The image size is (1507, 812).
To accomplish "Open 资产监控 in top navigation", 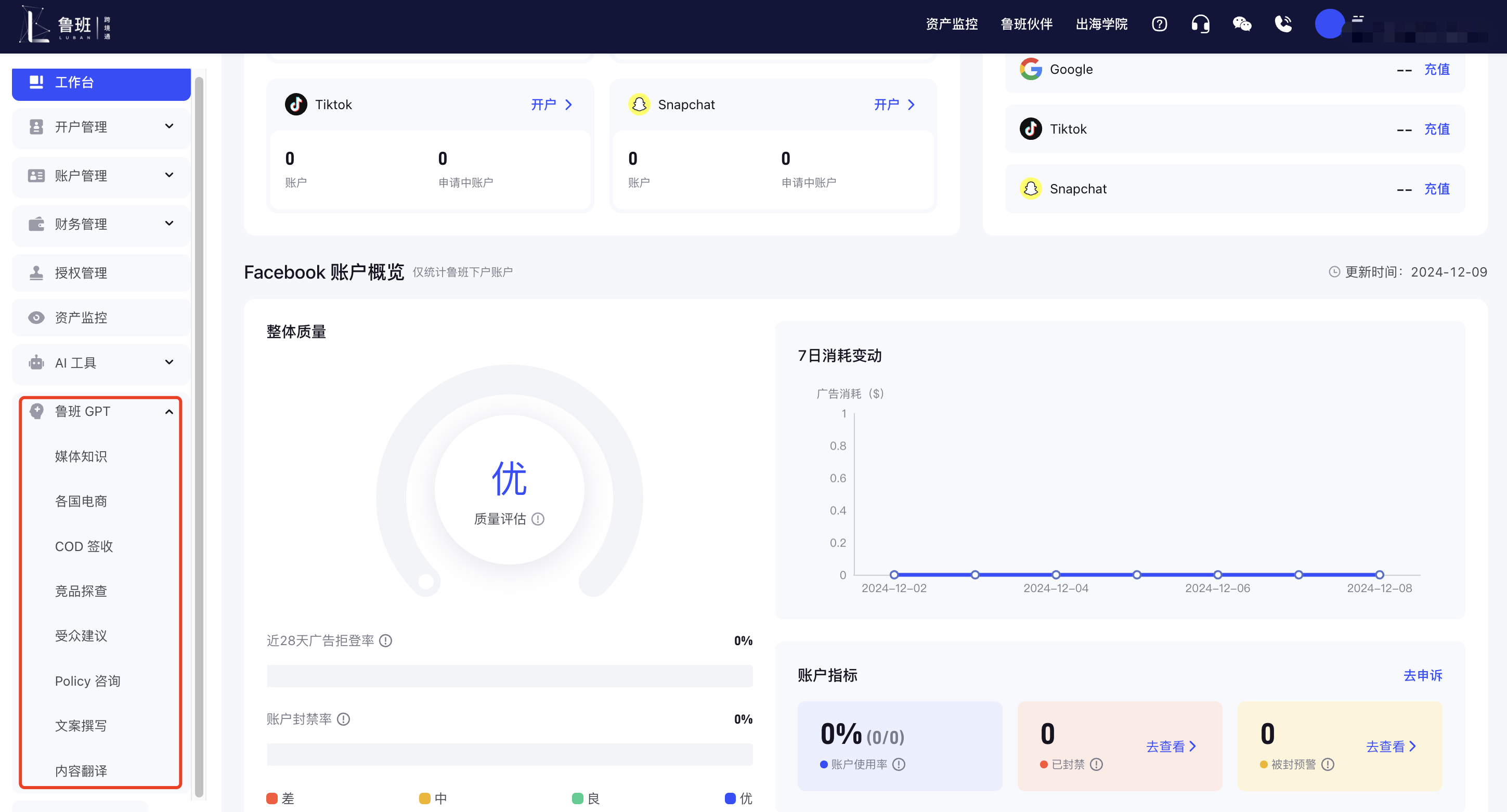I will point(952,24).
